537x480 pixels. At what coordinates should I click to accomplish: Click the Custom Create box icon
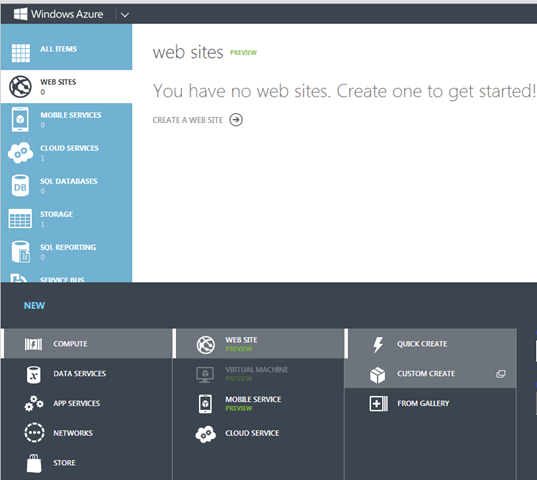pos(377,375)
